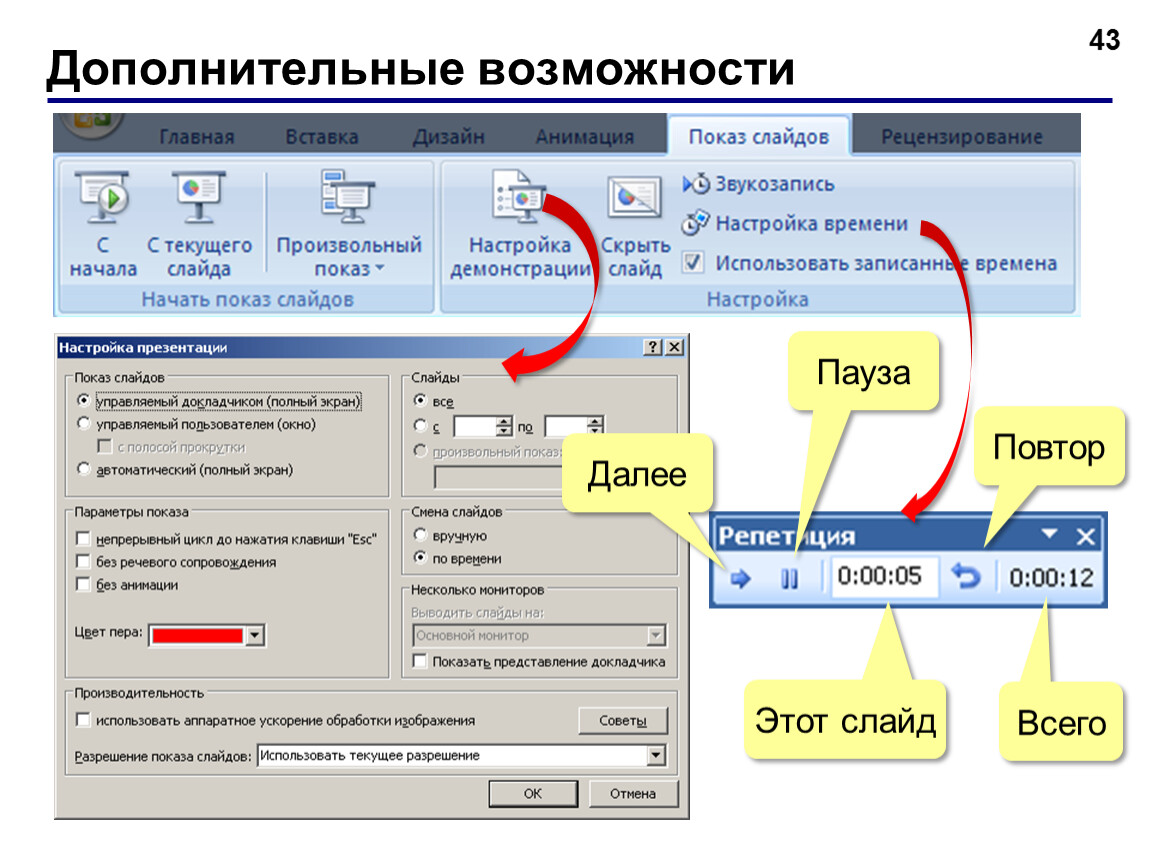Image resolution: width=1150 pixels, height=864 pixels.
Task: Click 'по' slide number spinner
Action: click(x=596, y=425)
